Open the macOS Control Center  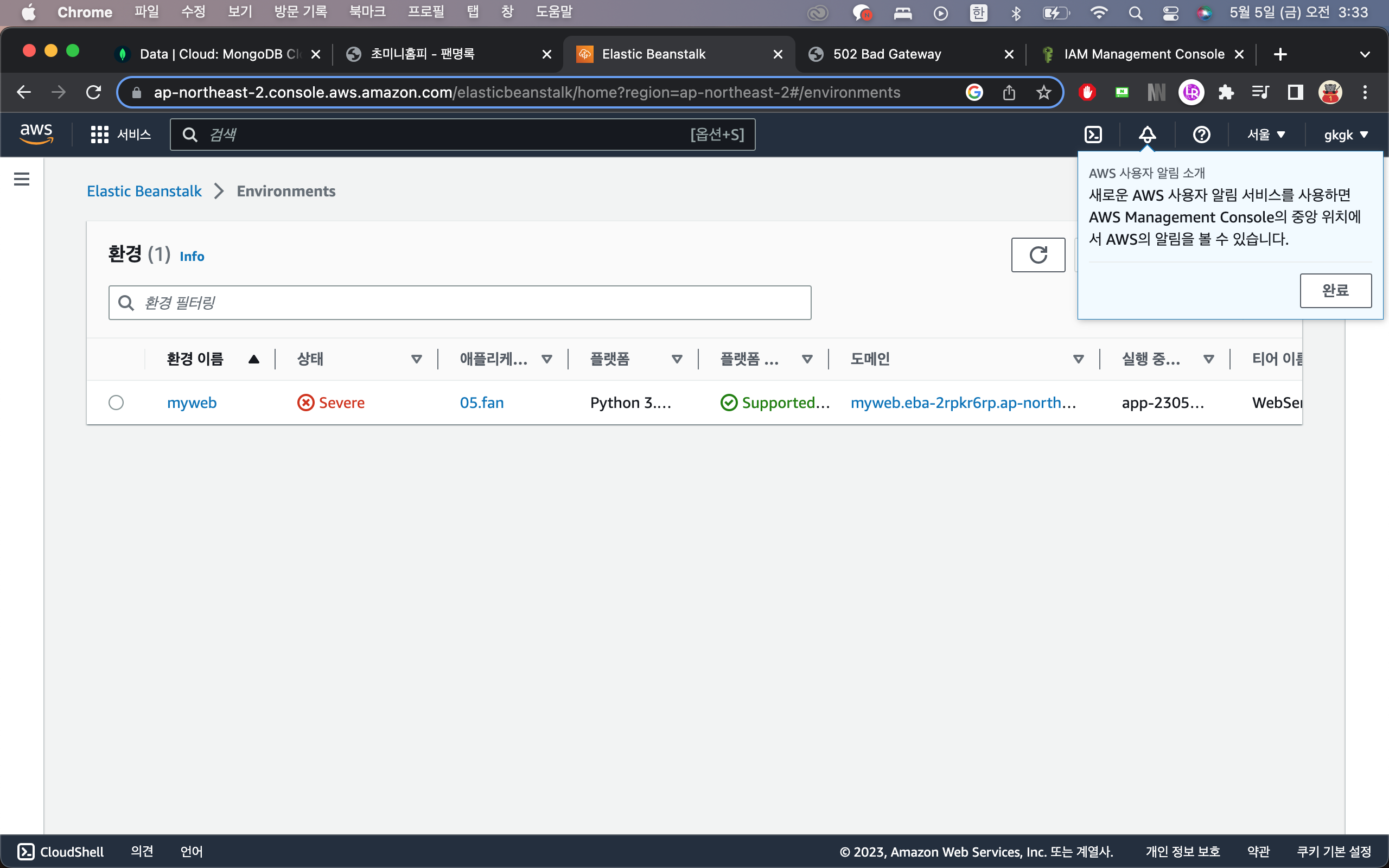pos(1170,12)
